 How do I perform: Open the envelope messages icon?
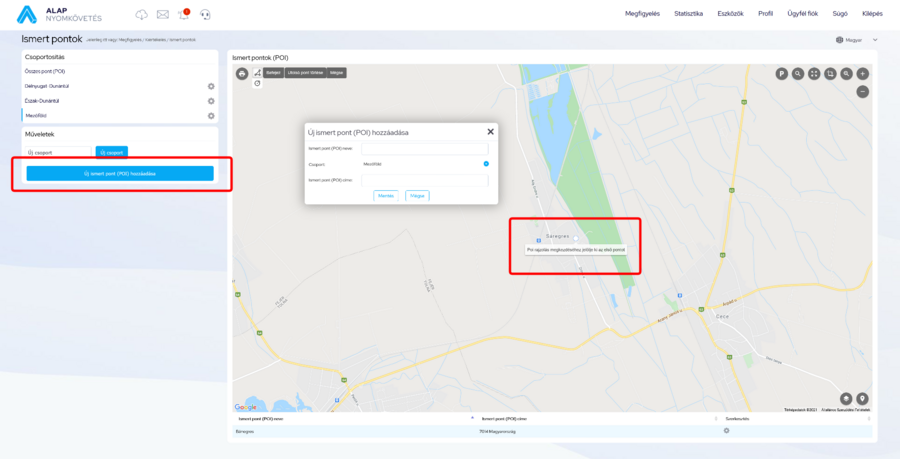coord(162,14)
